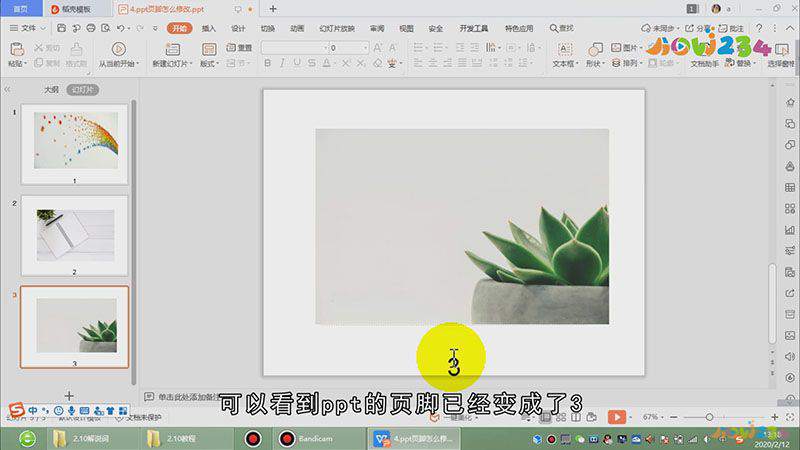Click the Undo arrow icon
The image size is (800, 450).
tap(120, 28)
